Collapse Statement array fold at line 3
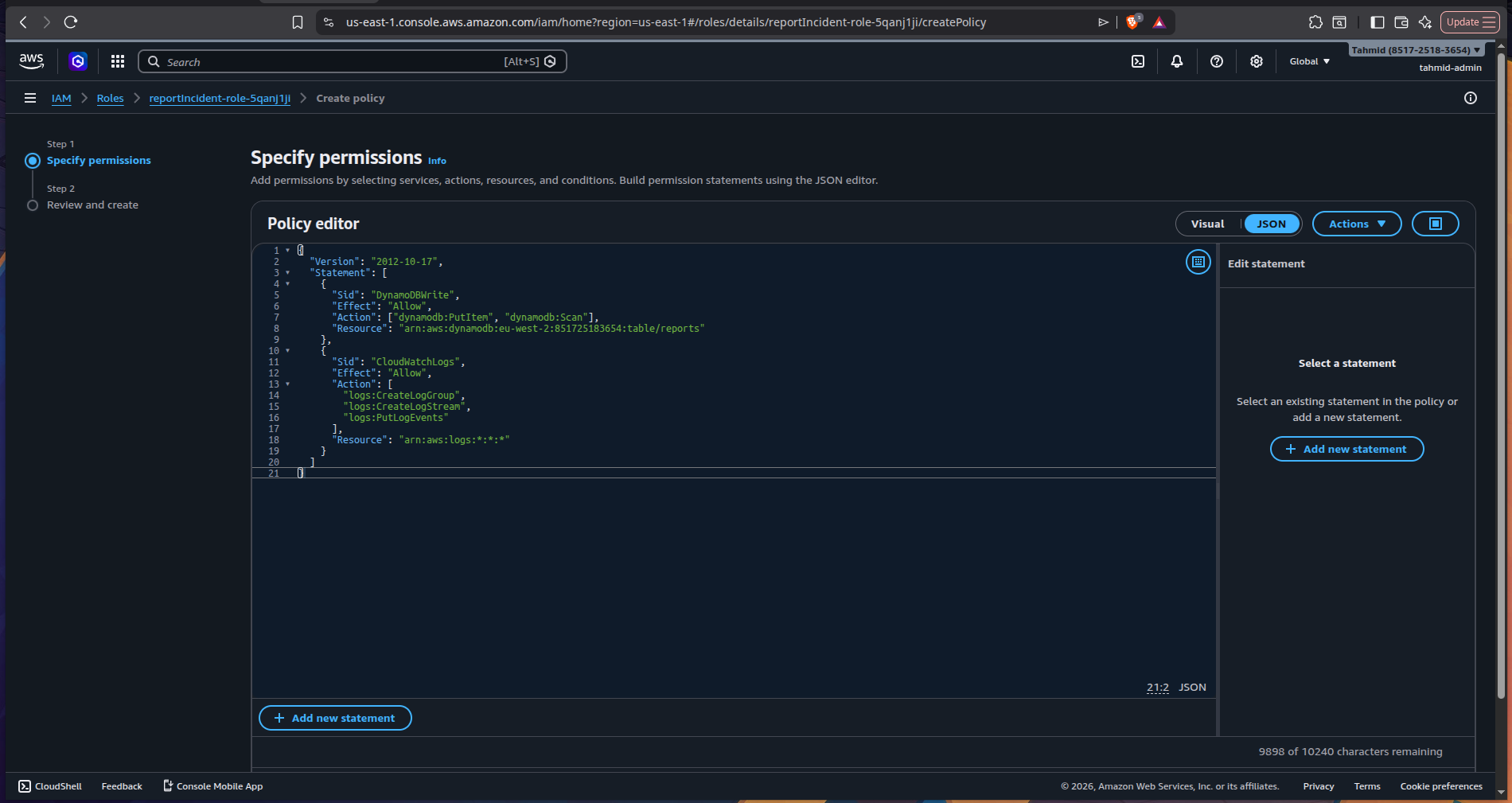Image resolution: width=1512 pixels, height=803 pixels. (287, 273)
